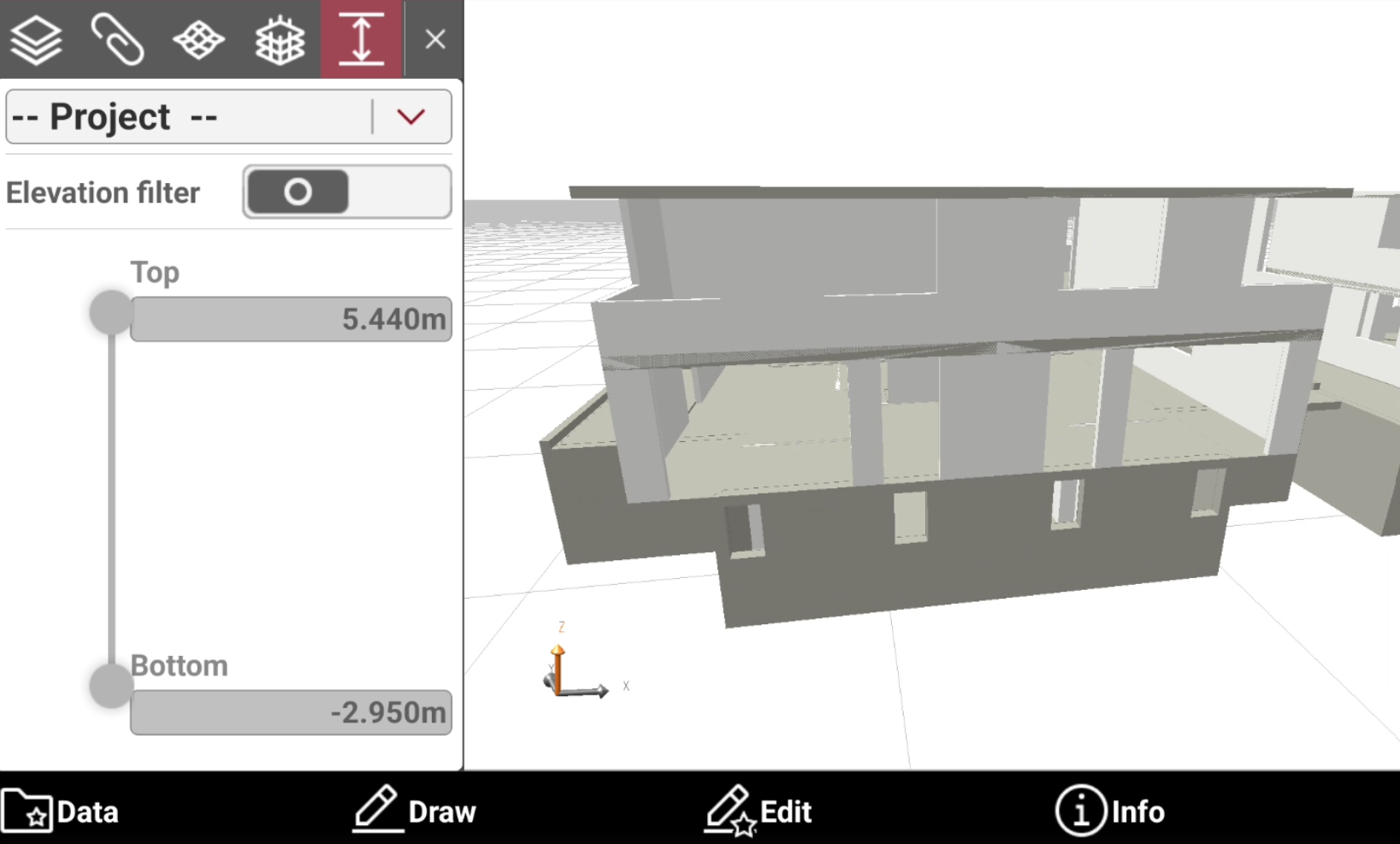Viewport: 1400px width, 844px height.
Task: Edit the Bottom elevation value -2.950m
Action: 291,712
